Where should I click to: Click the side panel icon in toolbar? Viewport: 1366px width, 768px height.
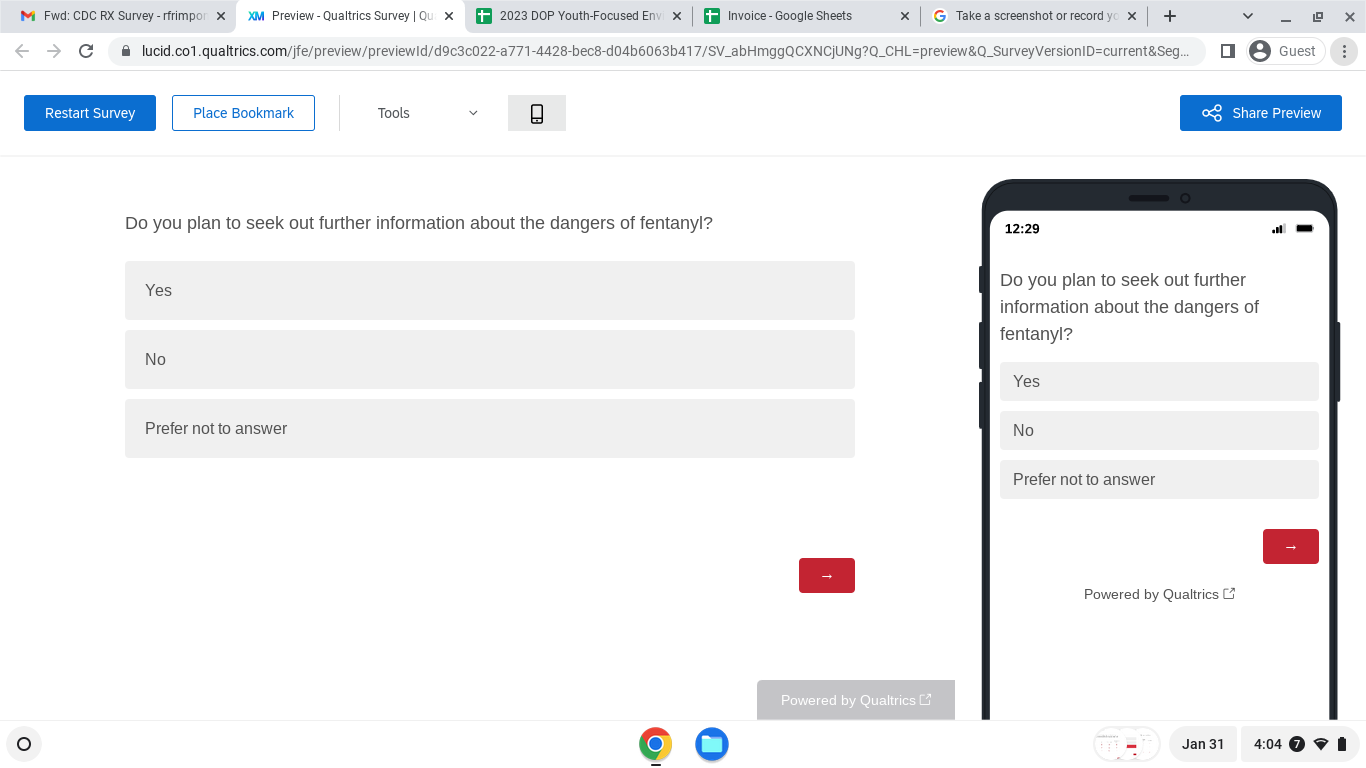[1228, 51]
